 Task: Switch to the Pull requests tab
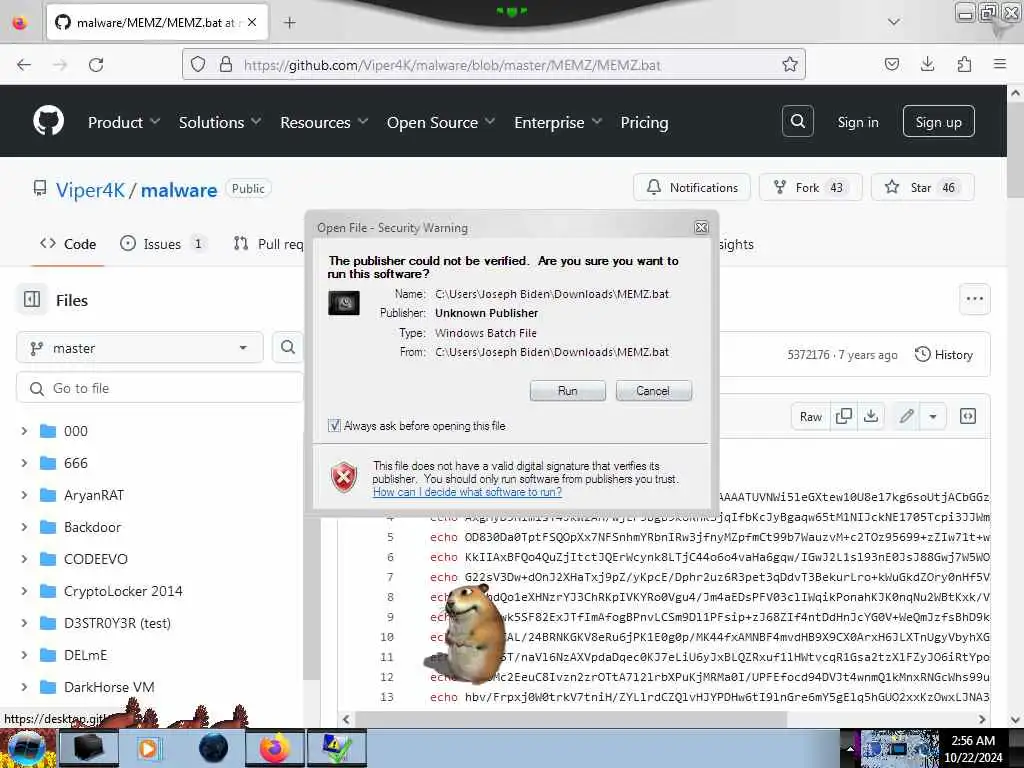pyautogui.click(x=268, y=244)
